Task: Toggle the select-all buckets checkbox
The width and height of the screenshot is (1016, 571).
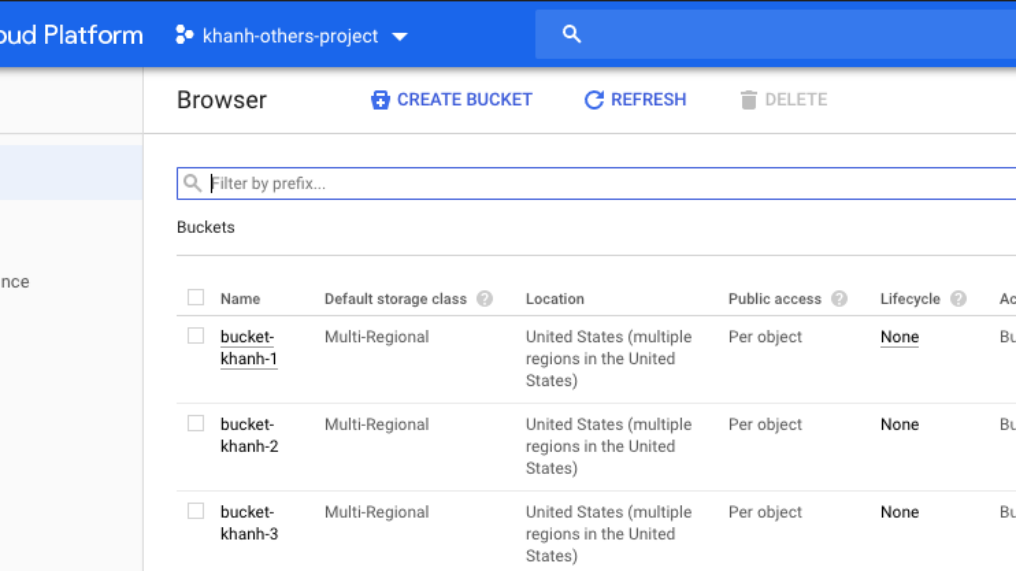Action: coord(196,298)
